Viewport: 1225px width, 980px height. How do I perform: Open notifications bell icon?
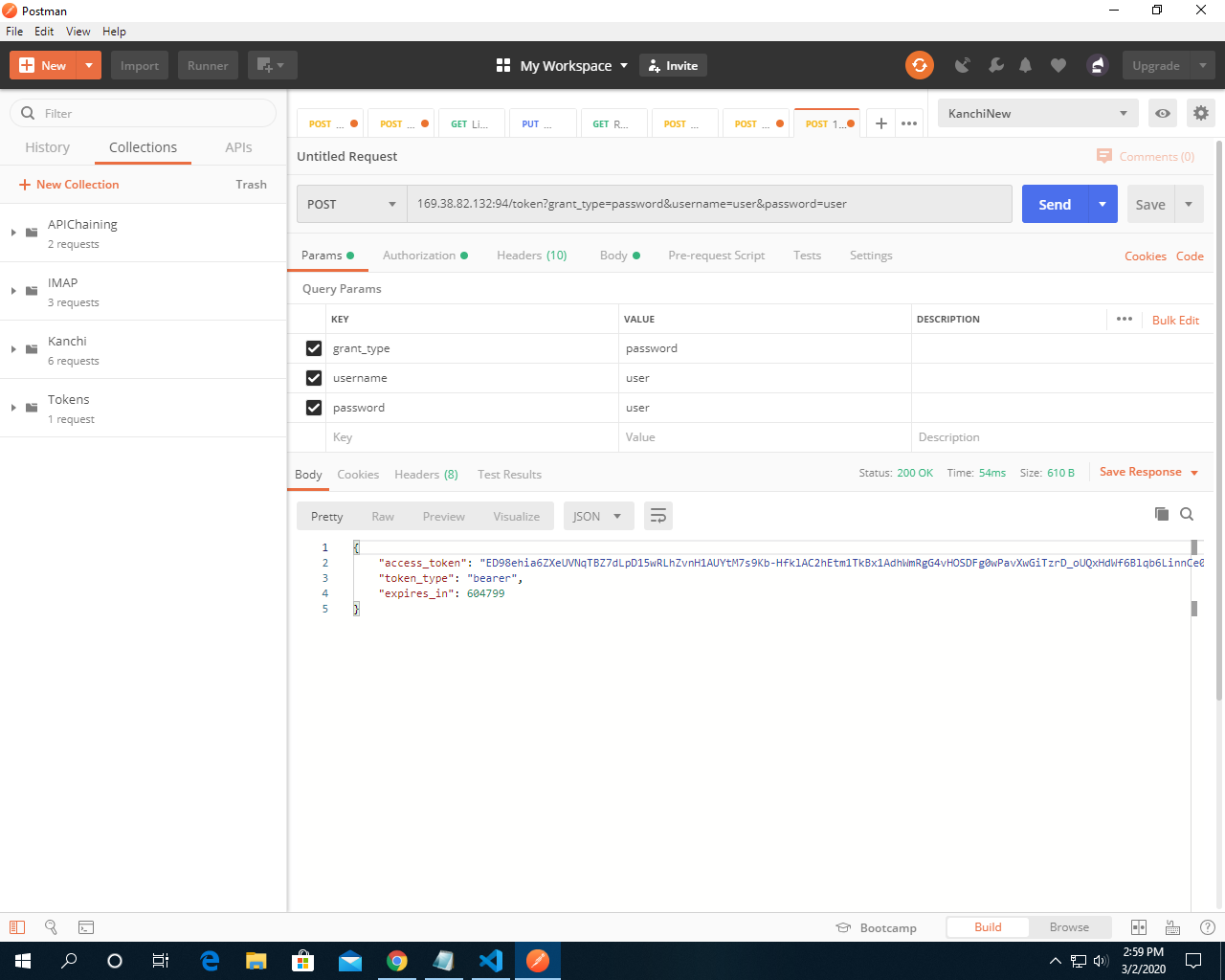pyautogui.click(x=1025, y=65)
